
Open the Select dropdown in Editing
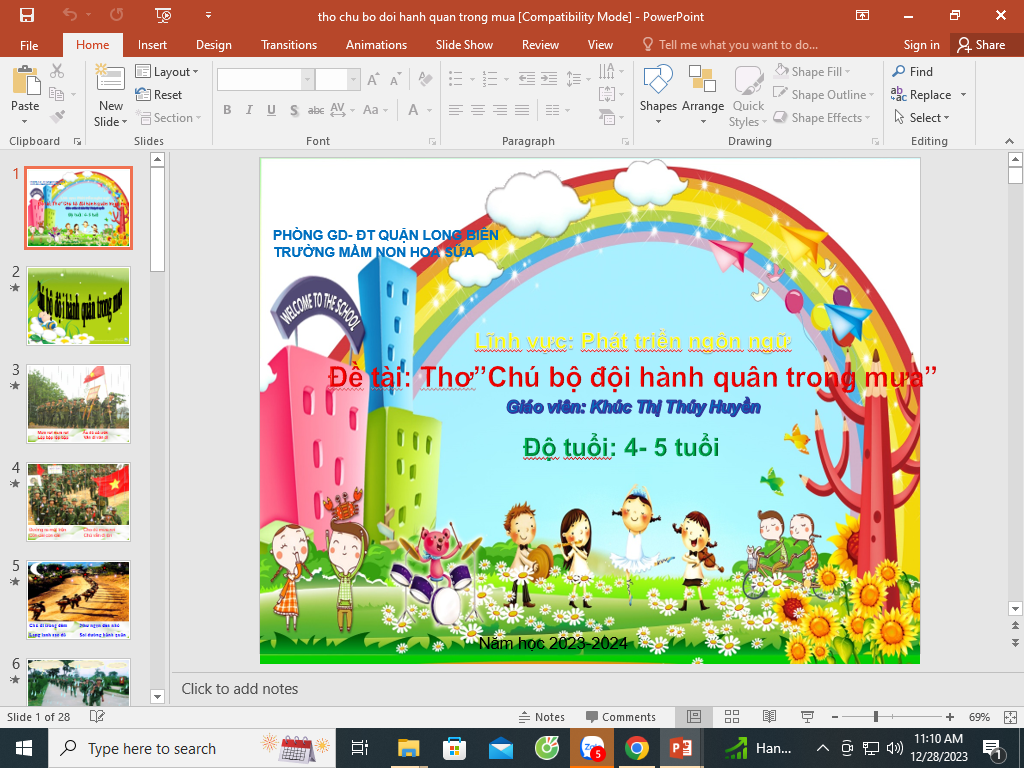928,118
